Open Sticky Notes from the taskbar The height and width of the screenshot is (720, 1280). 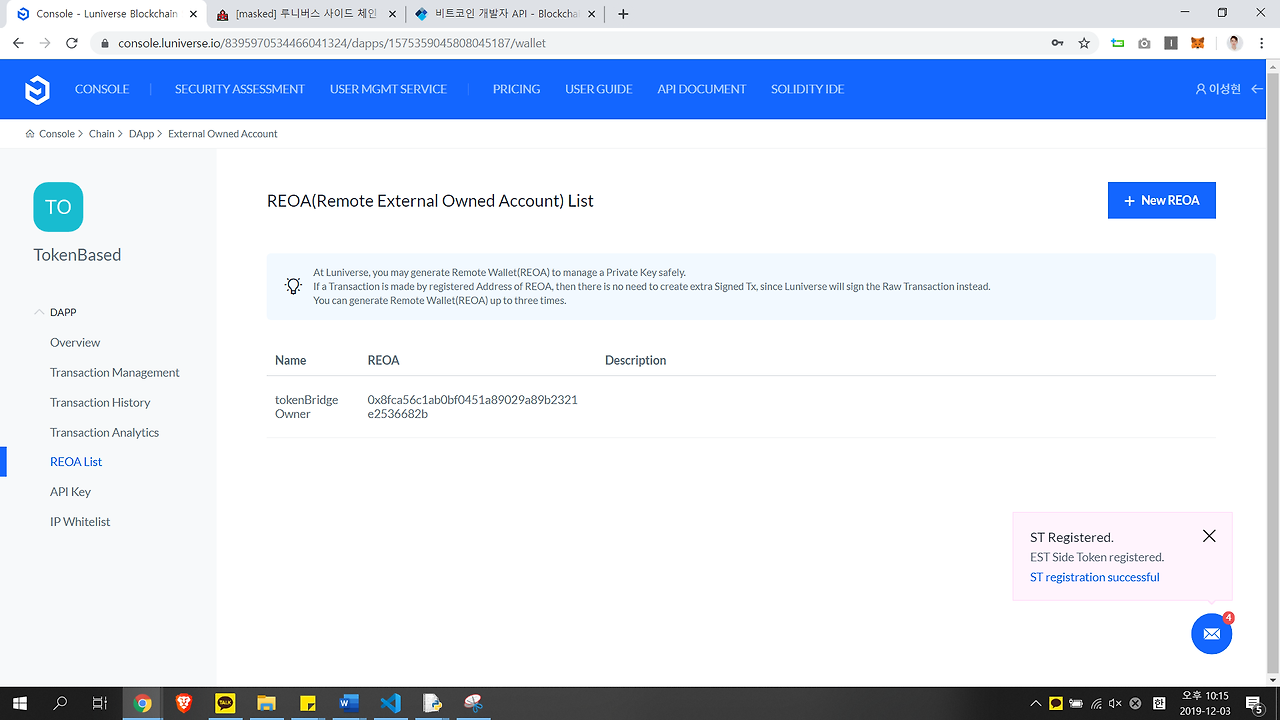click(307, 704)
